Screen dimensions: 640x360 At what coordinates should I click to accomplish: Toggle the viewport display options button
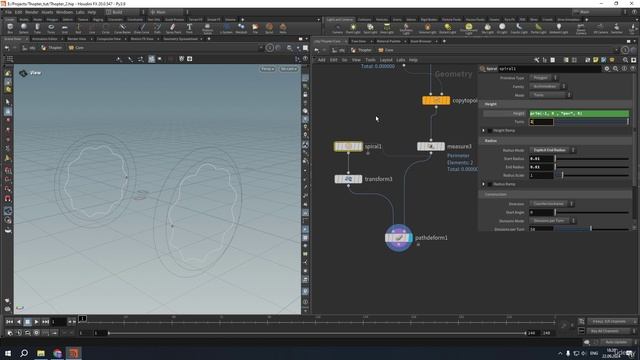tap(305, 302)
